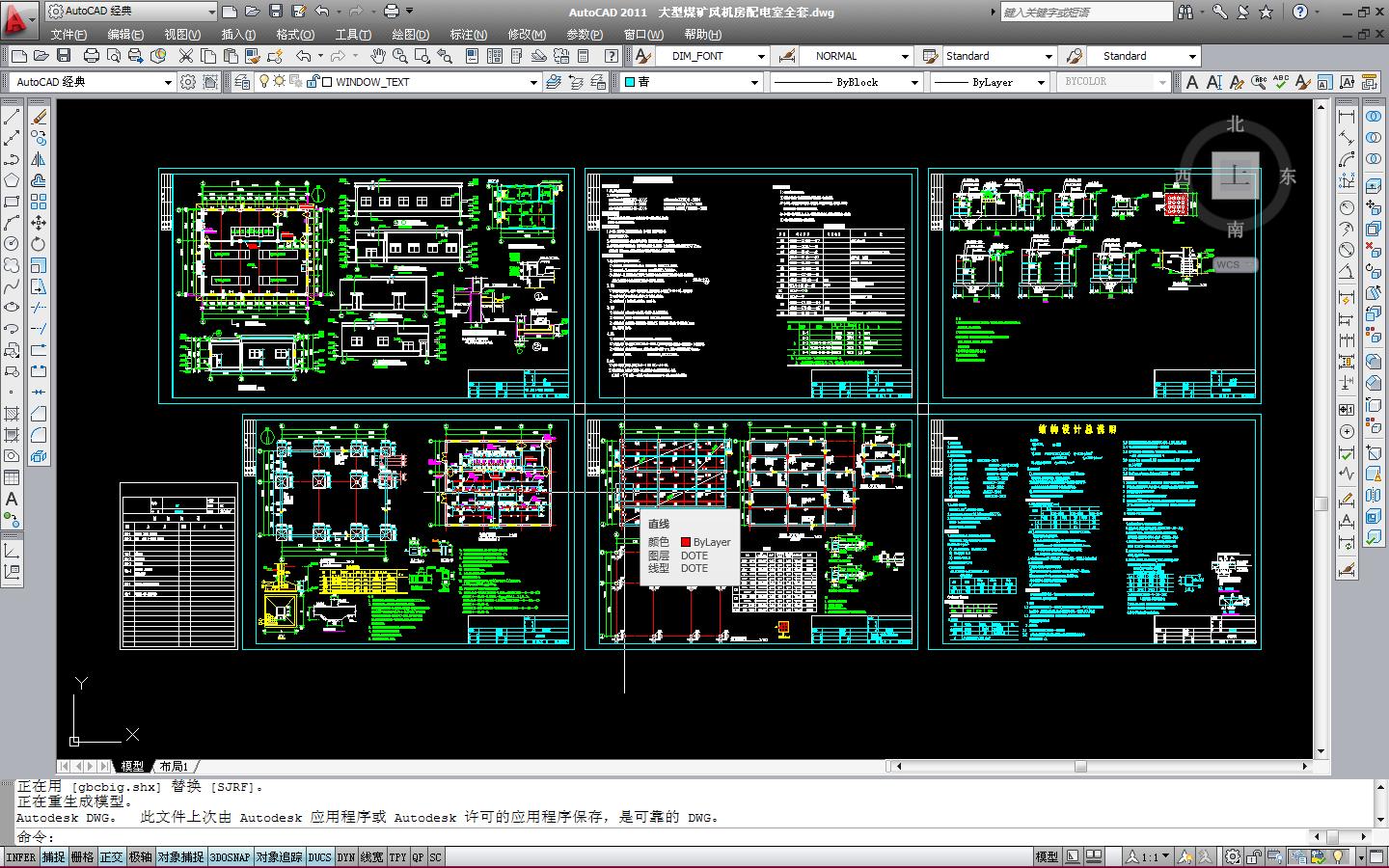Select the Line draw tool
1389x868 pixels.
tap(12, 118)
